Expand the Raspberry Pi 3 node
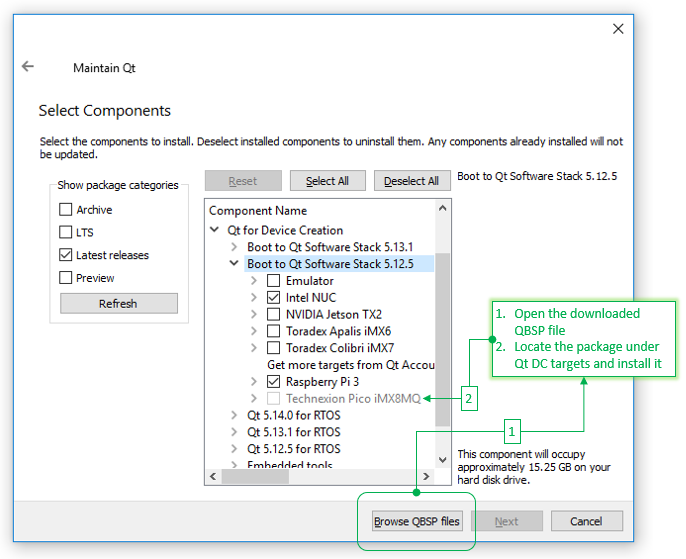This screenshot has height=559, width=686. click(254, 382)
